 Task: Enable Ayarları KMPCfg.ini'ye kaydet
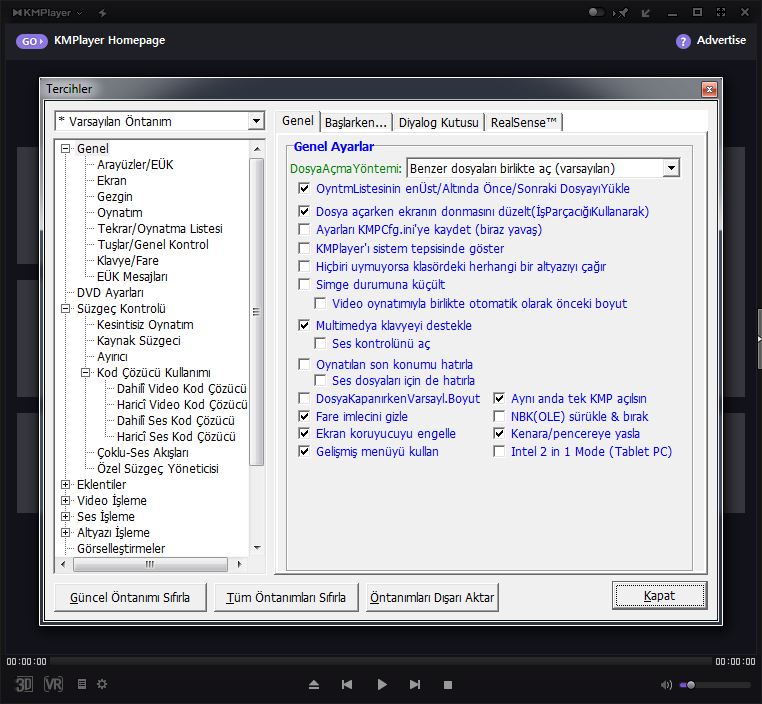(304, 229)
